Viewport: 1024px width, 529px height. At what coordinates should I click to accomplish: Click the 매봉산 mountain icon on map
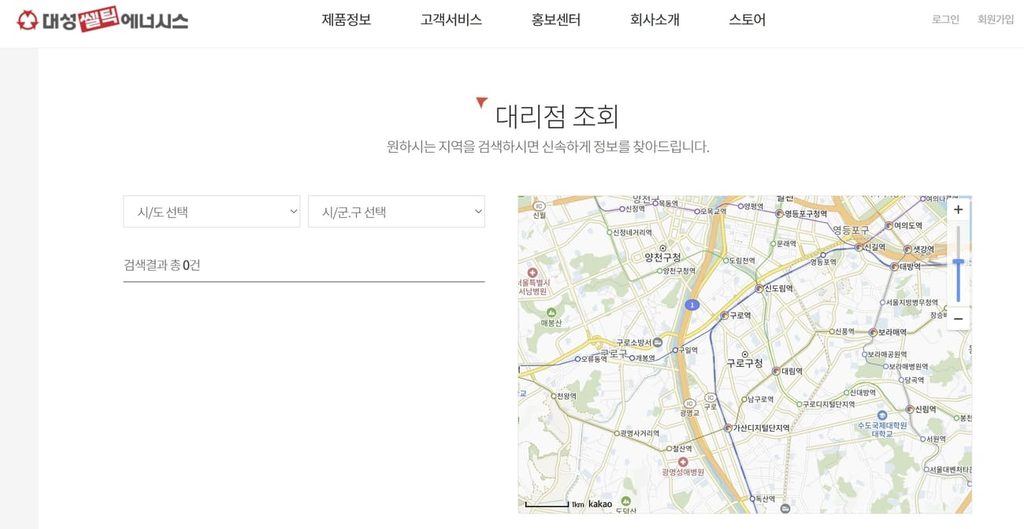point(551,313)
